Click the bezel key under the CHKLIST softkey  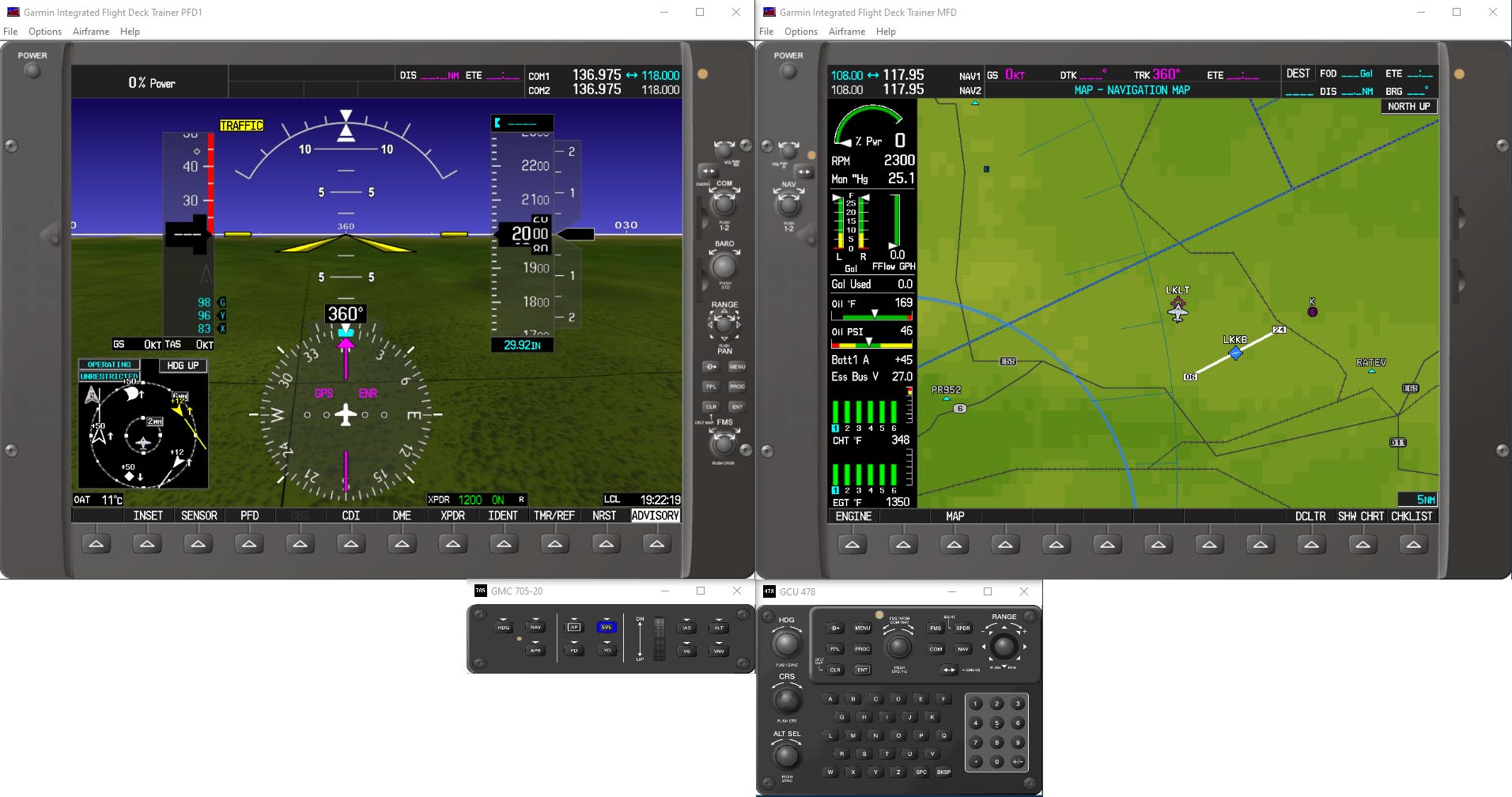tap(1413, 545)
